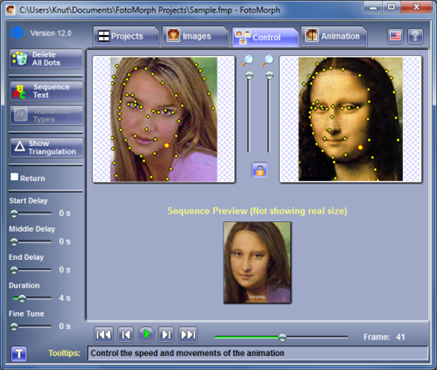
Task: Click the sequence preview morphed image
Action: pyautogui.click(x=257, y=263)
